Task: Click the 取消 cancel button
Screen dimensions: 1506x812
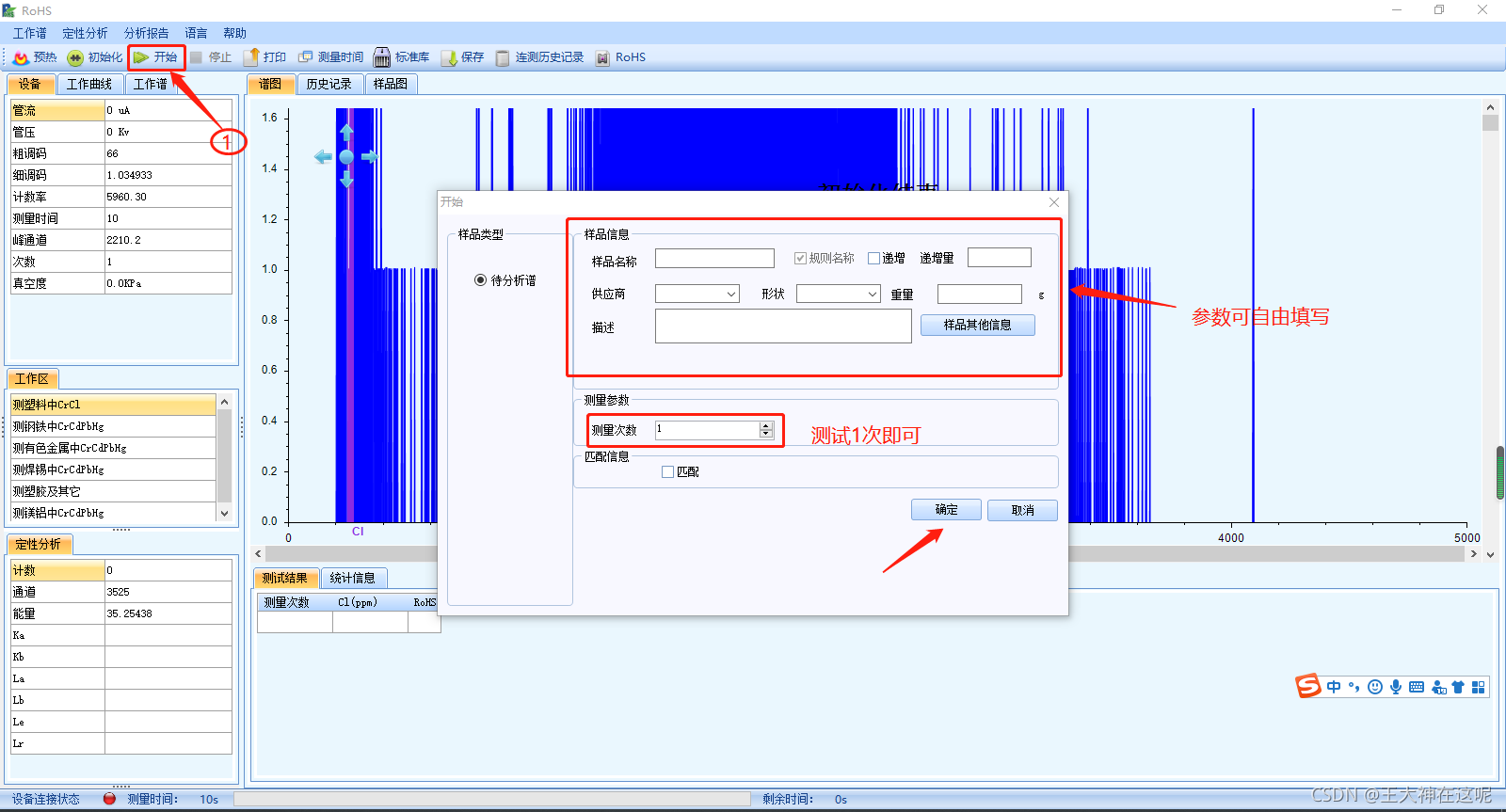Action: [x=1022, y=510]
